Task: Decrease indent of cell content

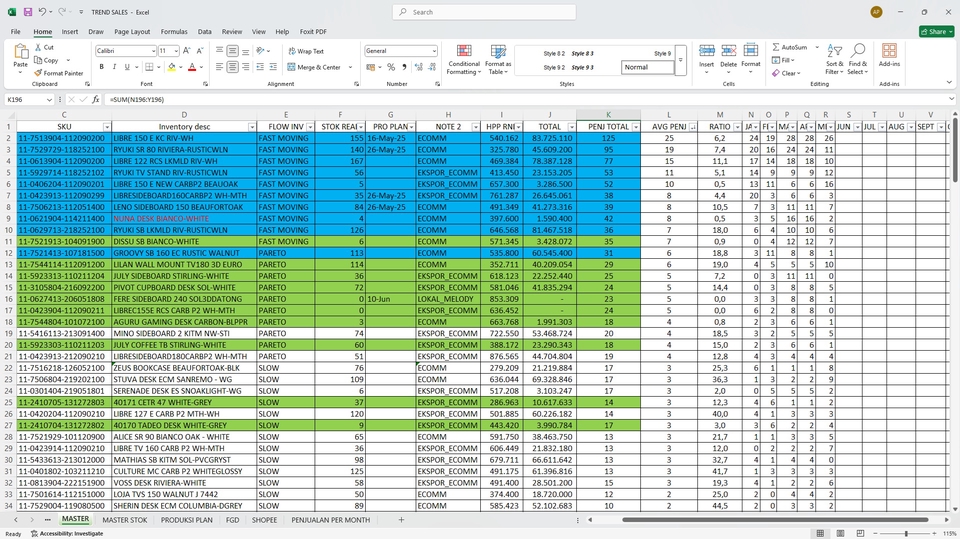Action: [260, 67]
